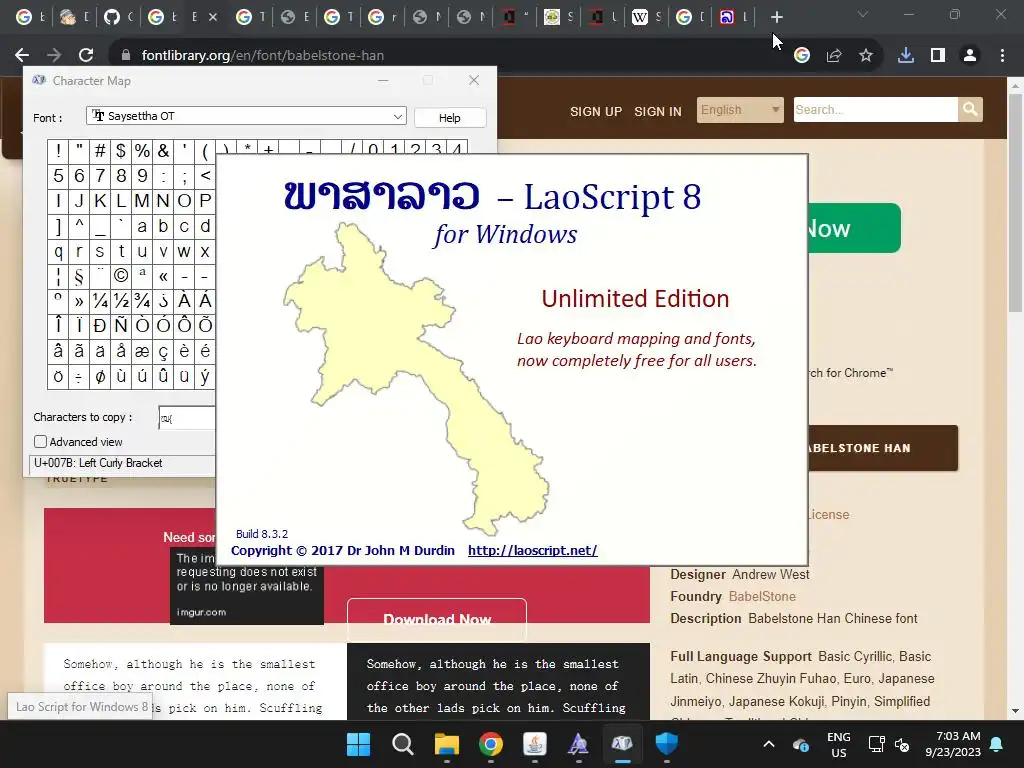Screen dimensions: 1024x768
Task: Select the % character in Character Map
Action: click(142, 152)
